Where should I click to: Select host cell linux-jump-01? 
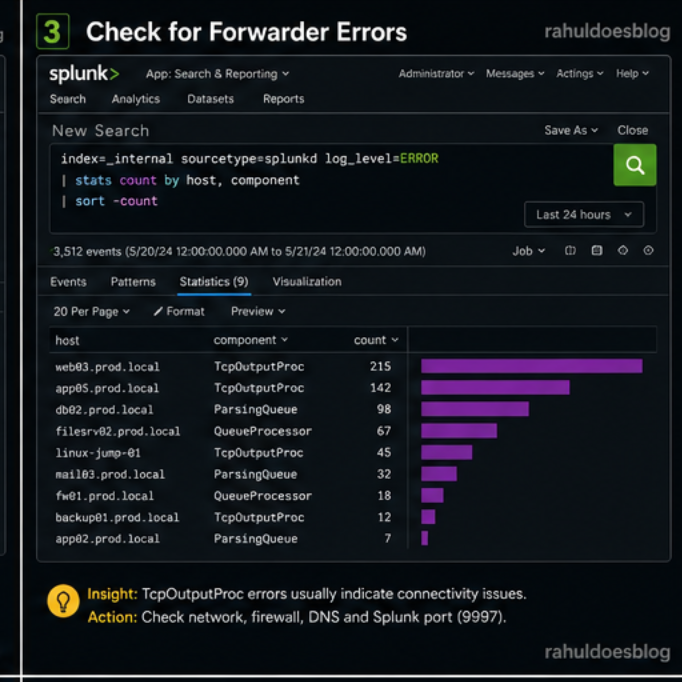coord(98,453)
